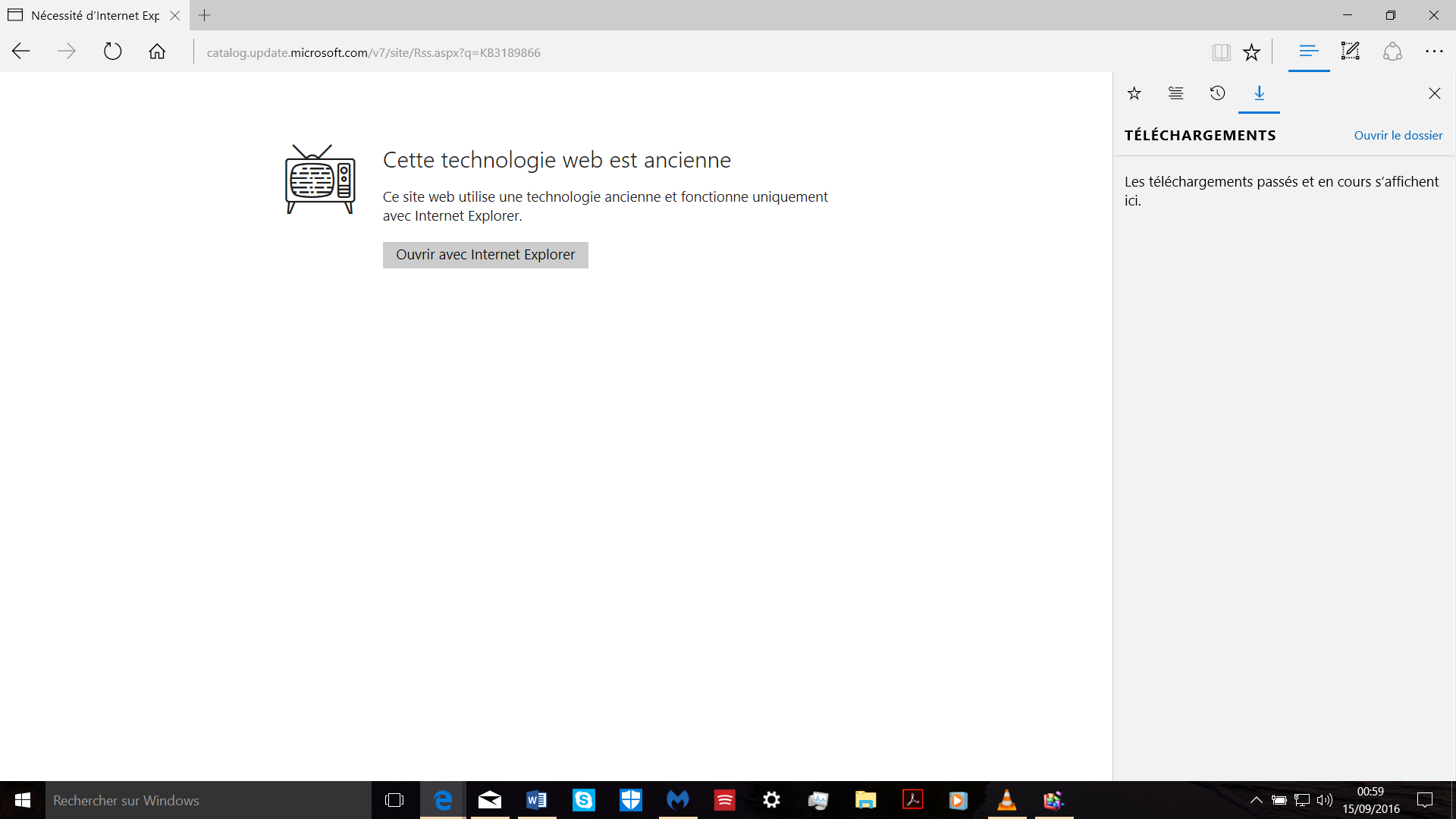Click the Rechercher sur Windows search box
Viewport: 1456px width, 819px height.
click(x=209, y=800)
